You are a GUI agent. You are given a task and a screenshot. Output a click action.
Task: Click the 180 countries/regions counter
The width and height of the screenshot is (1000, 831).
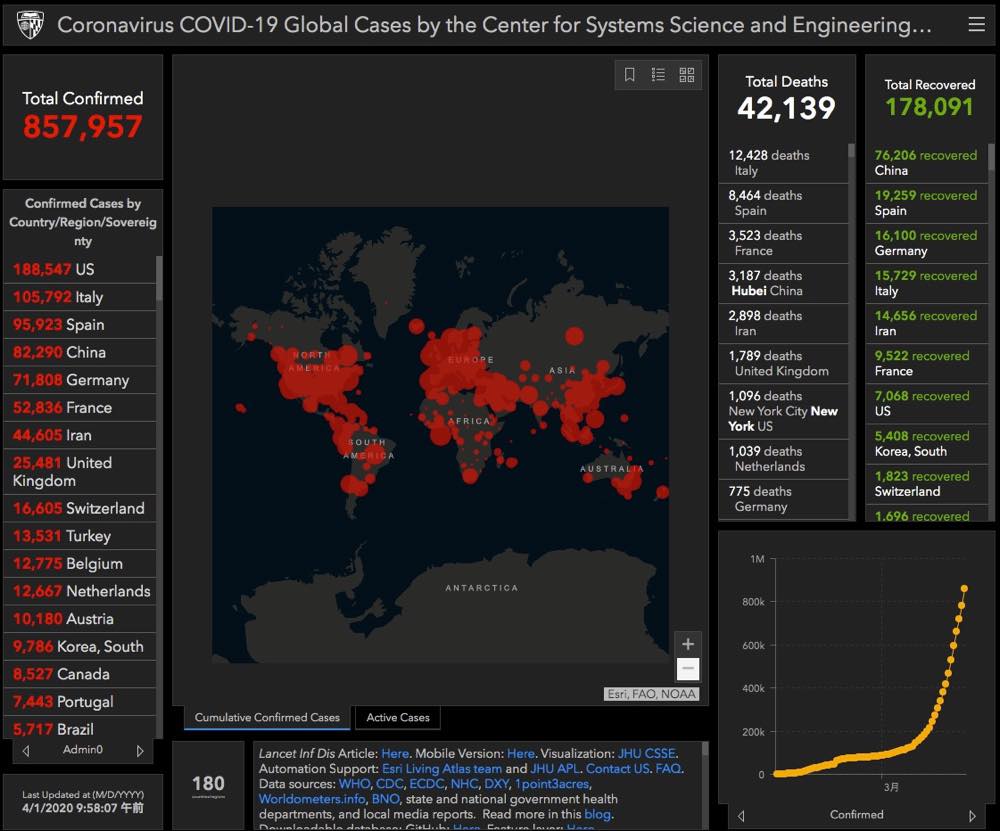(x=208, y=786)
